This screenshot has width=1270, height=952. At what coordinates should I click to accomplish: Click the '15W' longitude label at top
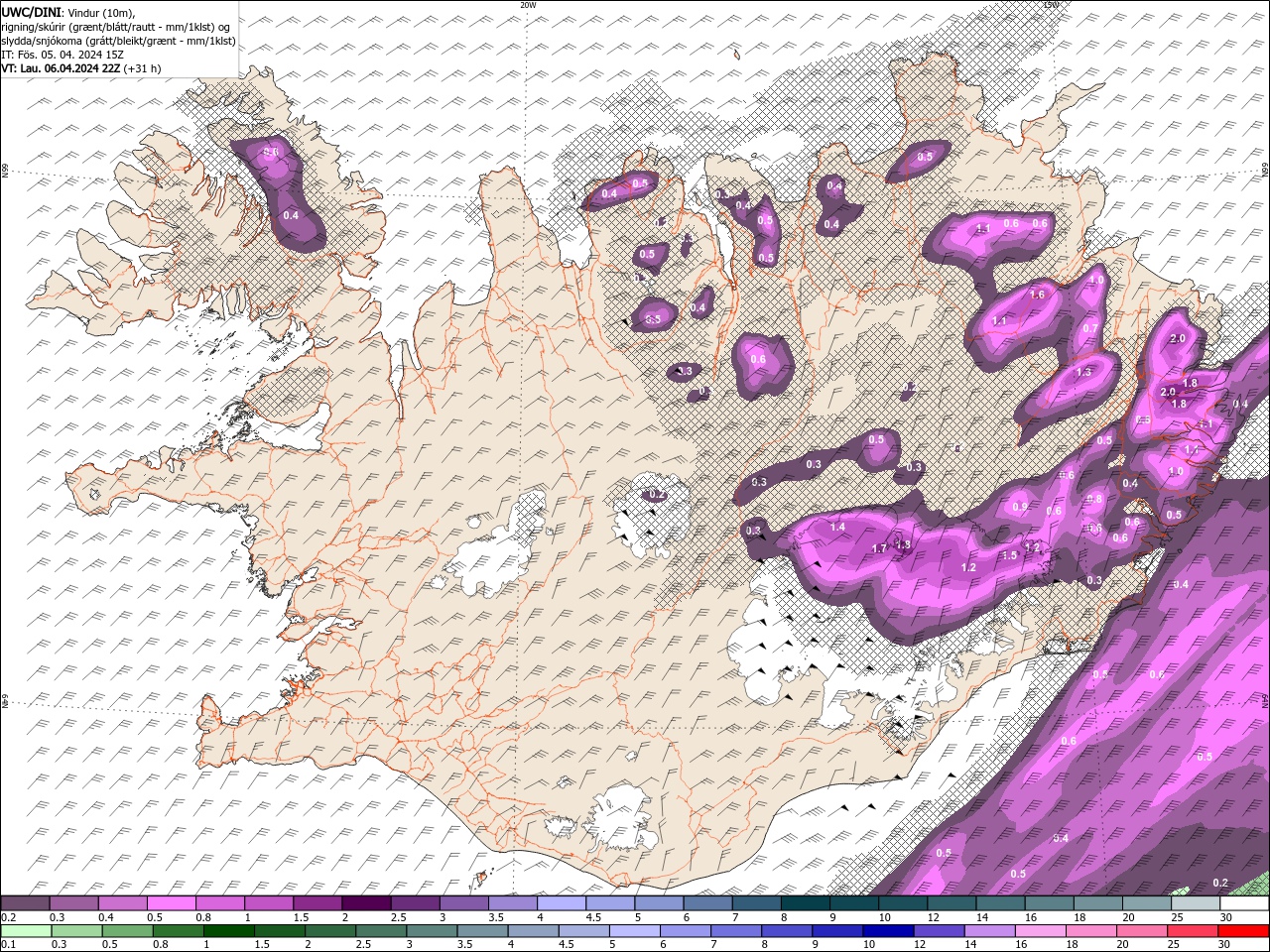point(1051,5)
